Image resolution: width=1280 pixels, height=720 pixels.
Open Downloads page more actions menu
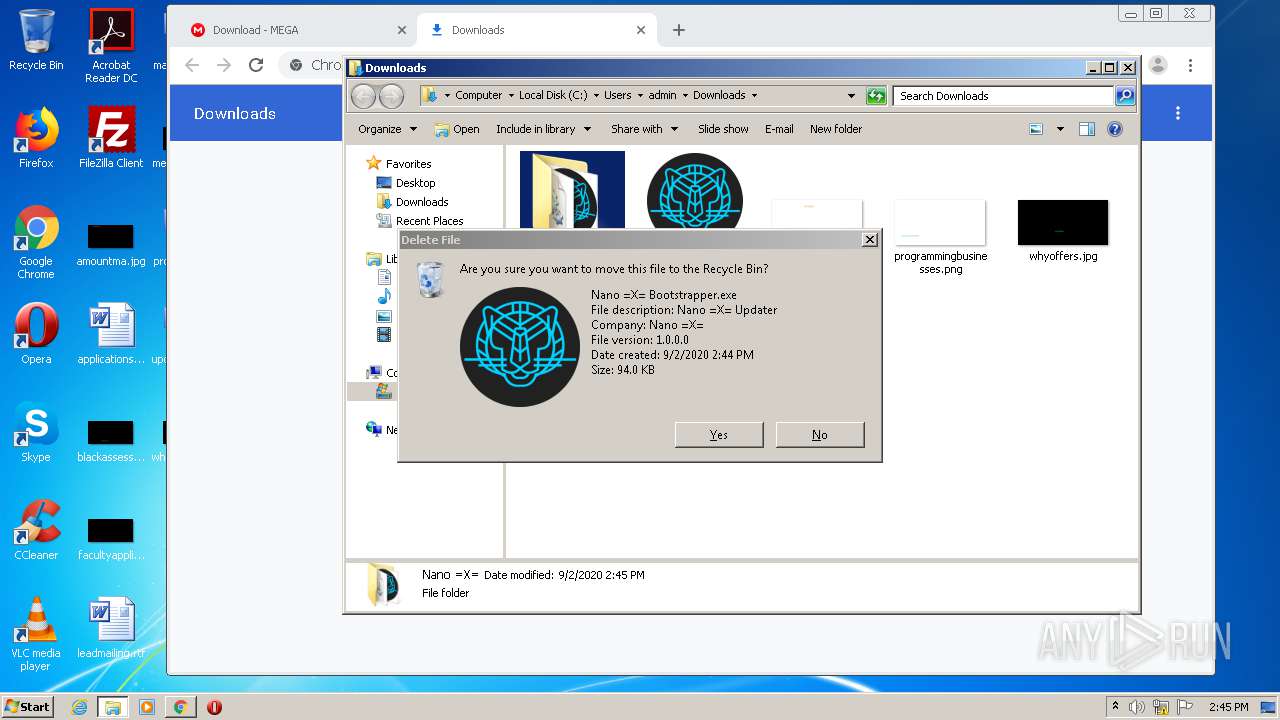[x=1178, y=113]
